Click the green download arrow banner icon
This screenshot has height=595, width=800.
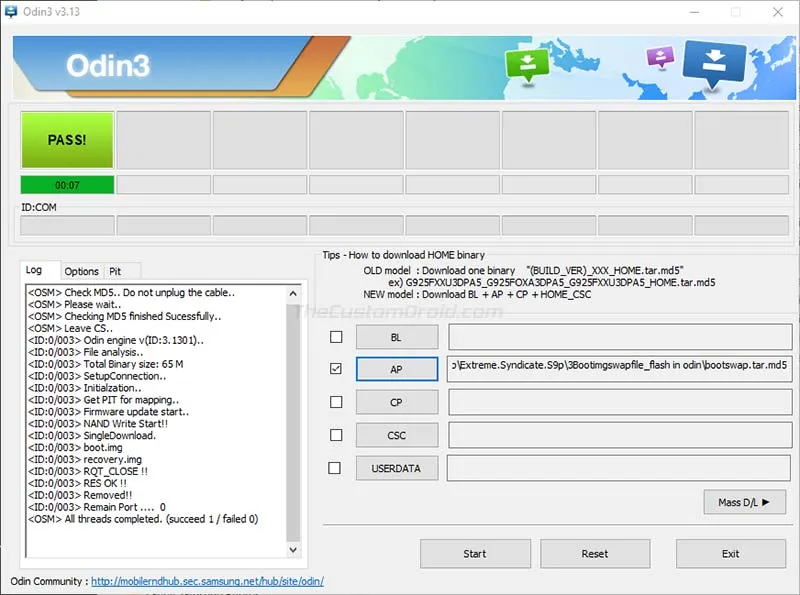[x=527, y=63]
